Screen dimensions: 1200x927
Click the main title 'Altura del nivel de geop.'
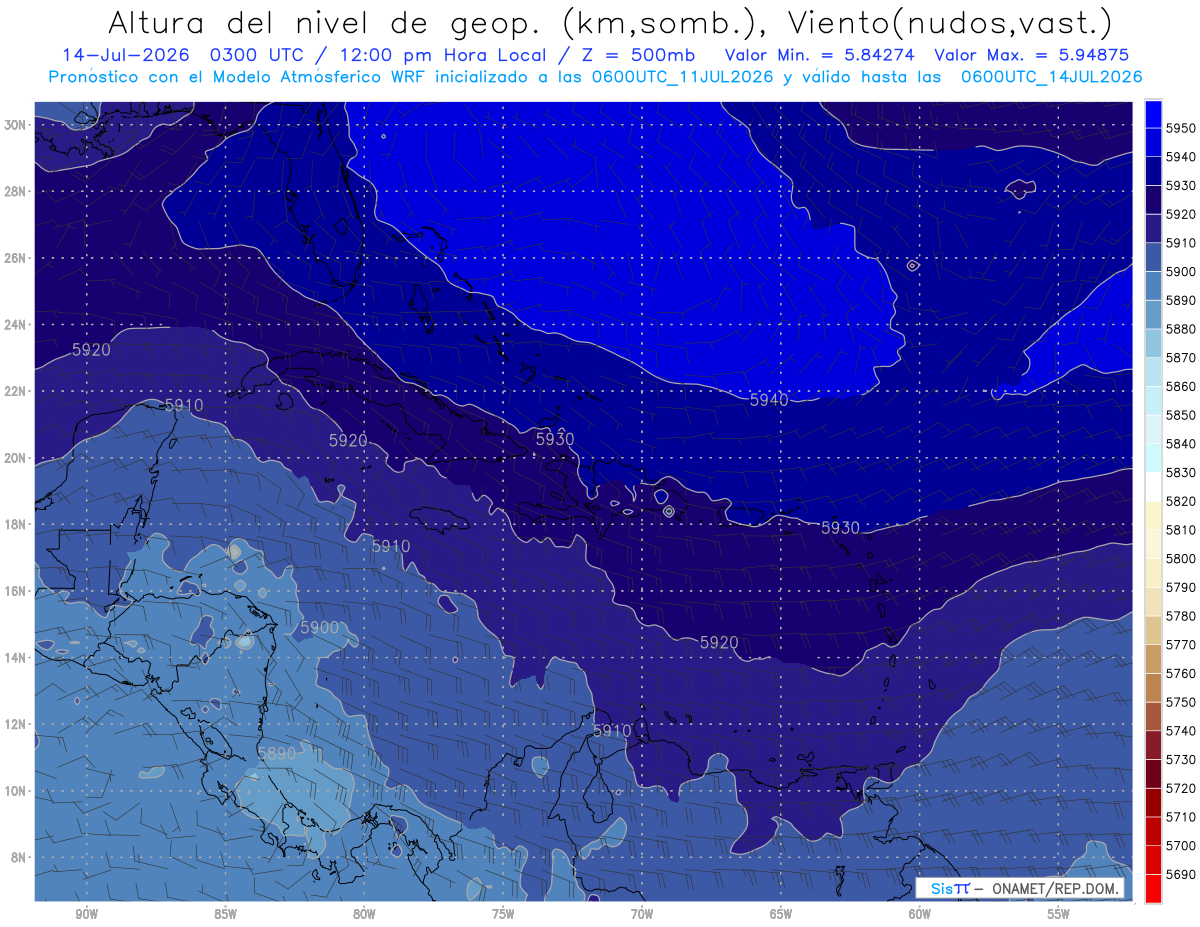325,22
